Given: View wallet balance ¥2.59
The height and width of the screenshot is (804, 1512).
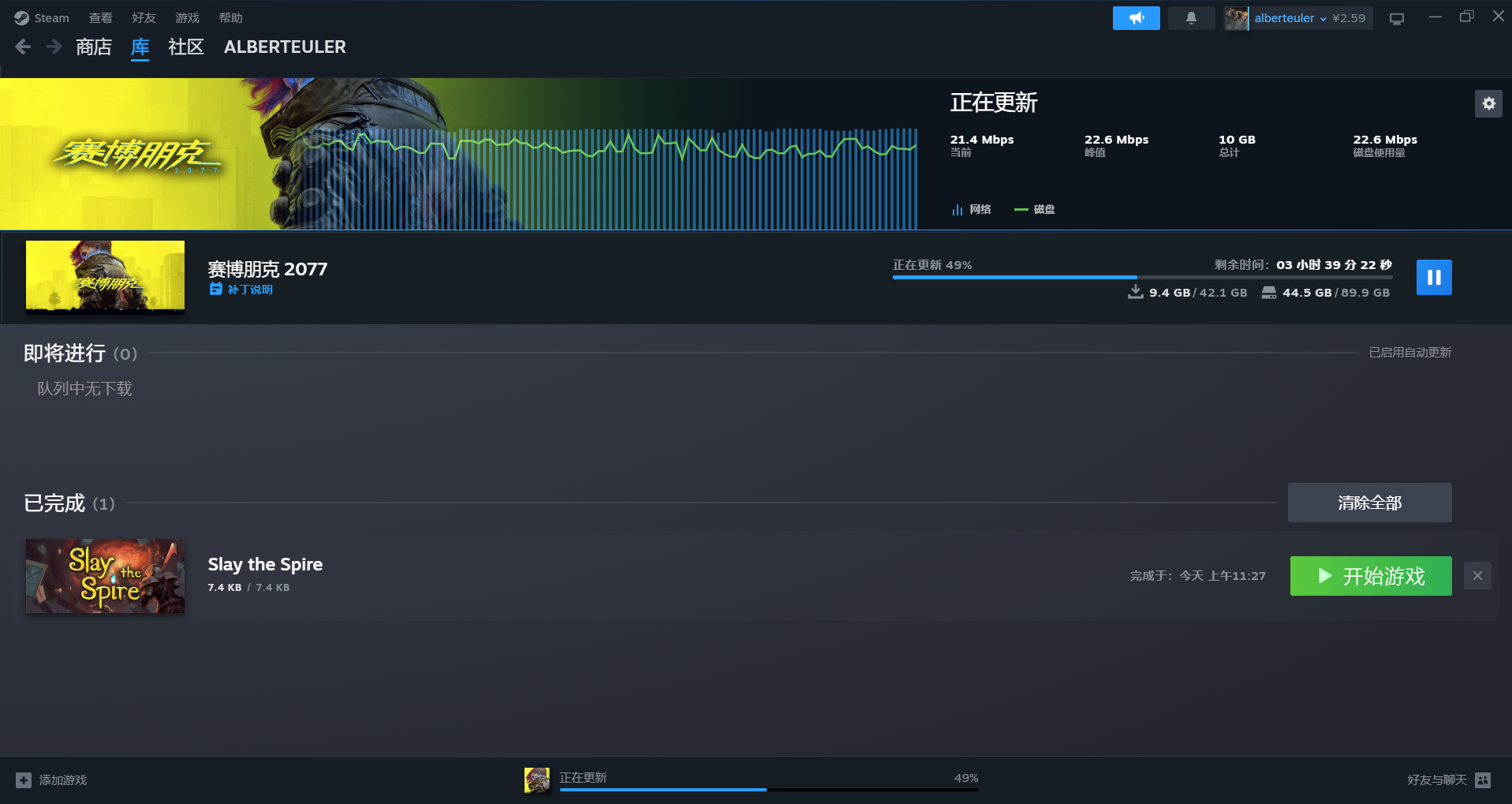Looking at the screenshot, I should 1349,17.
